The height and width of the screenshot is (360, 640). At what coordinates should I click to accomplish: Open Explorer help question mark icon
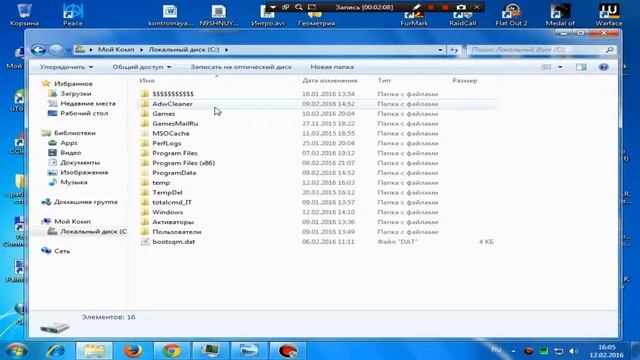603,67
